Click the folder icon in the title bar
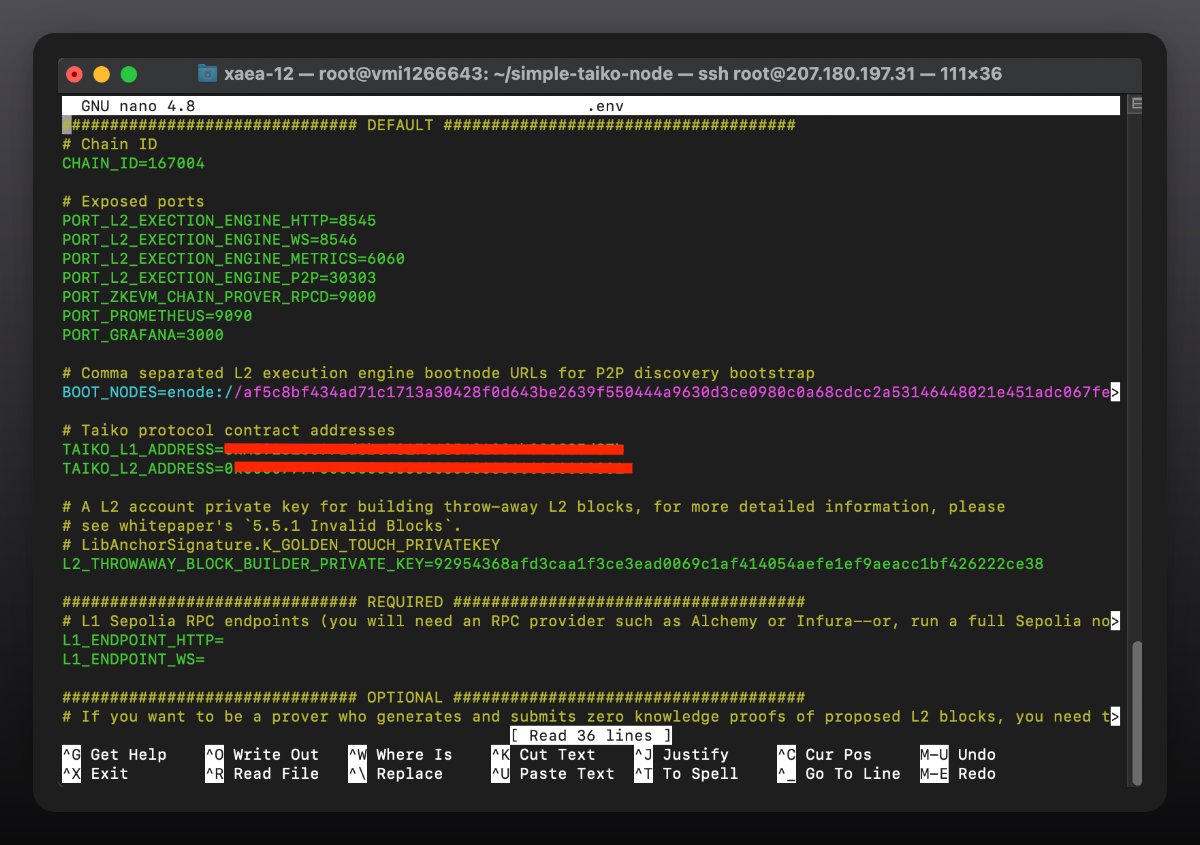 point(208,74)
